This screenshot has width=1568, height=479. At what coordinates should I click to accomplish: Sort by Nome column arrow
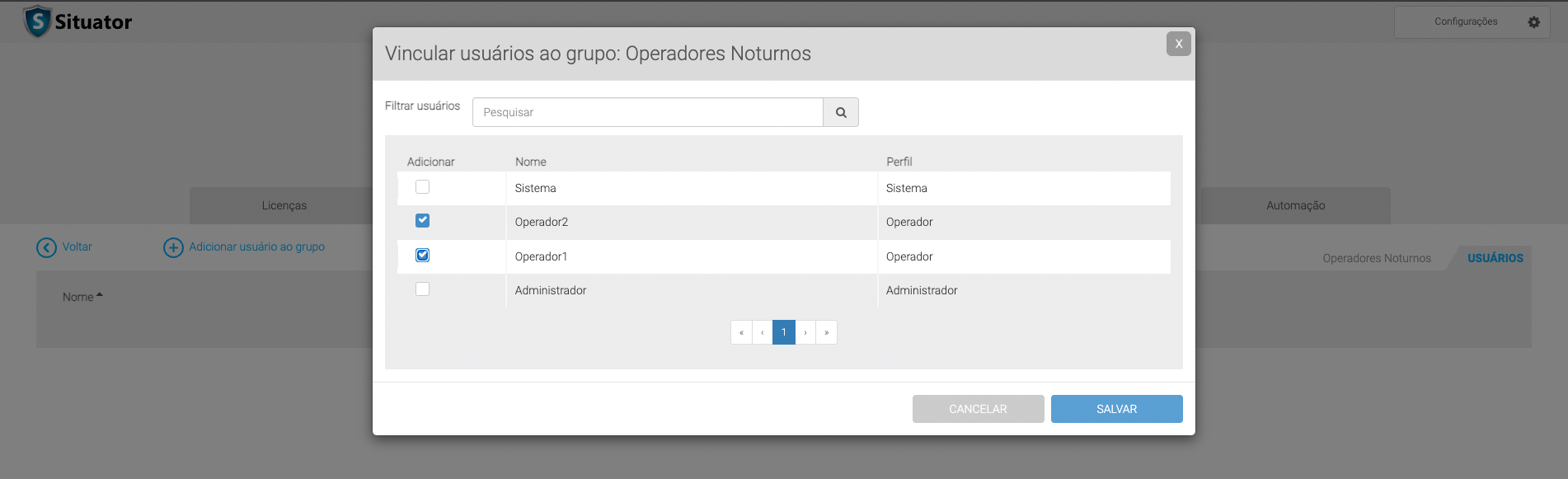tap(99, 295)
